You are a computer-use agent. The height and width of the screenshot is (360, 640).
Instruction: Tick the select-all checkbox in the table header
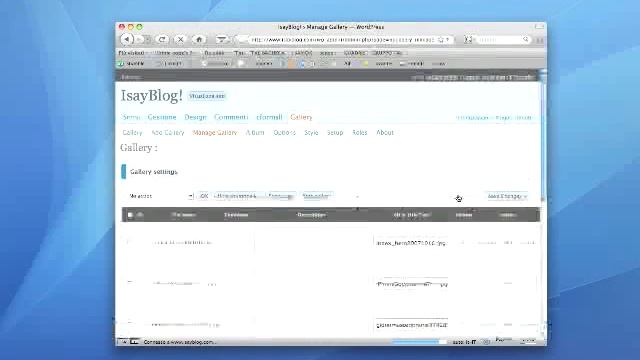click(x=130, y=215)
